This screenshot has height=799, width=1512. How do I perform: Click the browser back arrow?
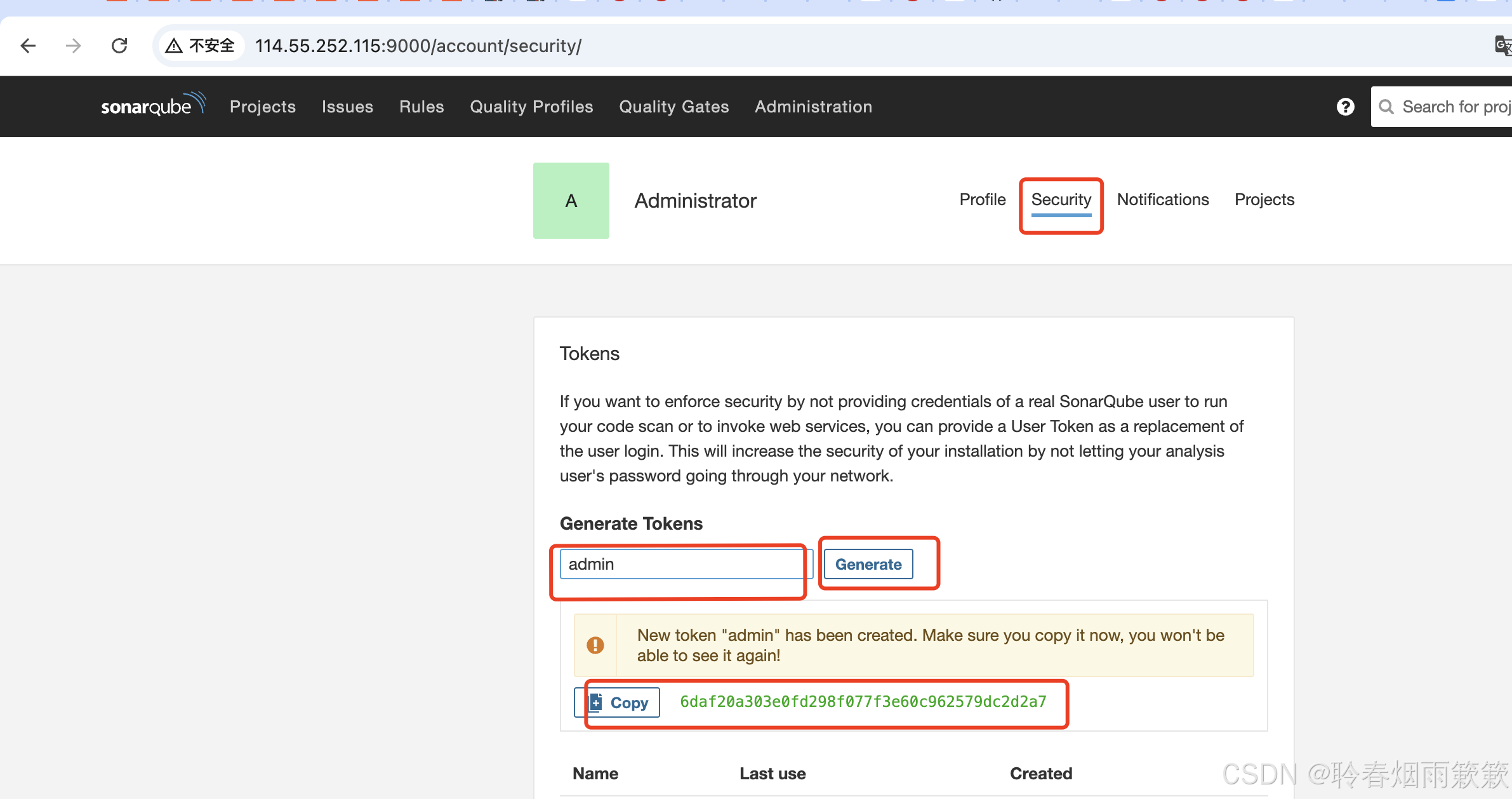(28, 46)
